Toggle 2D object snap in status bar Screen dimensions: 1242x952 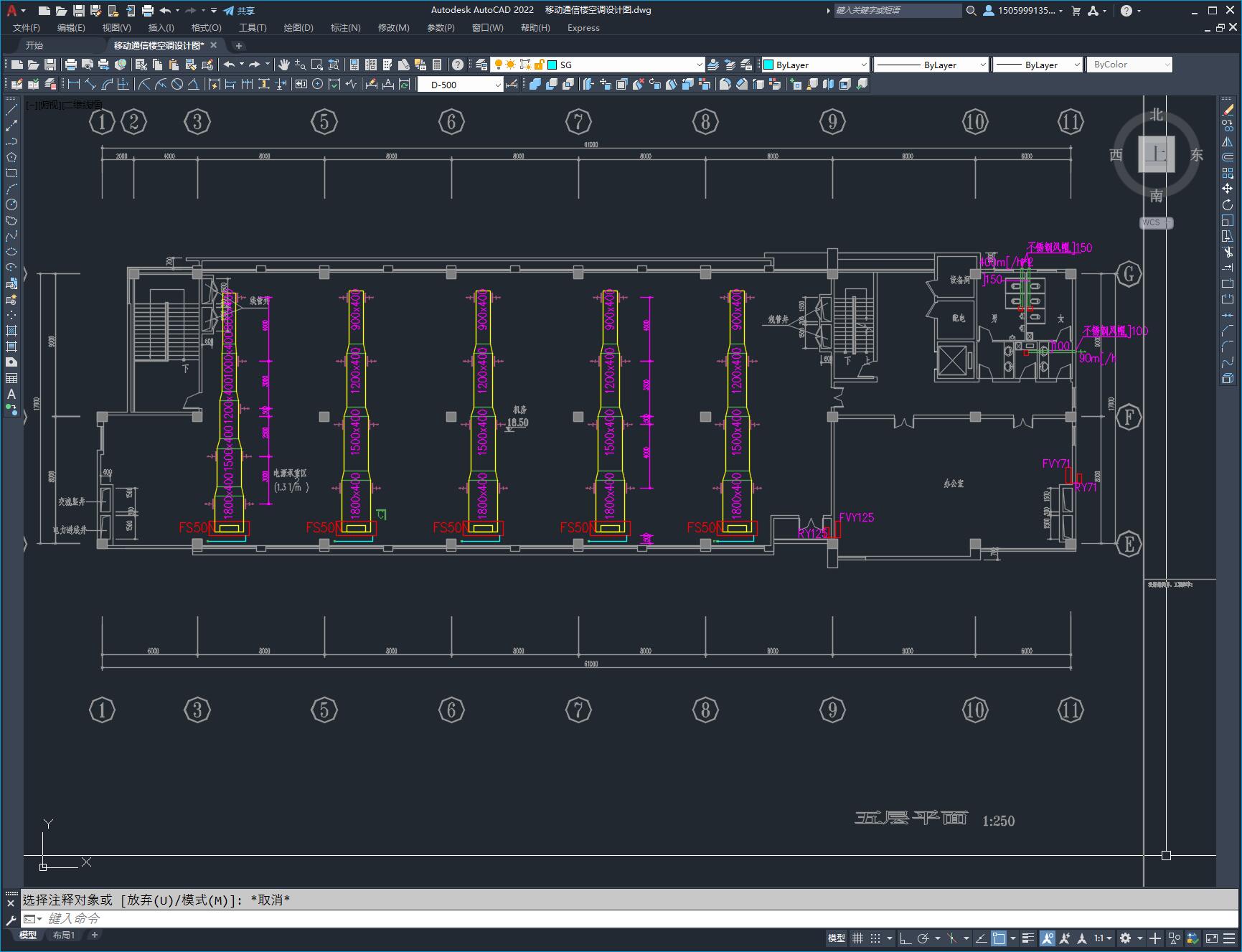click(999, 938)
